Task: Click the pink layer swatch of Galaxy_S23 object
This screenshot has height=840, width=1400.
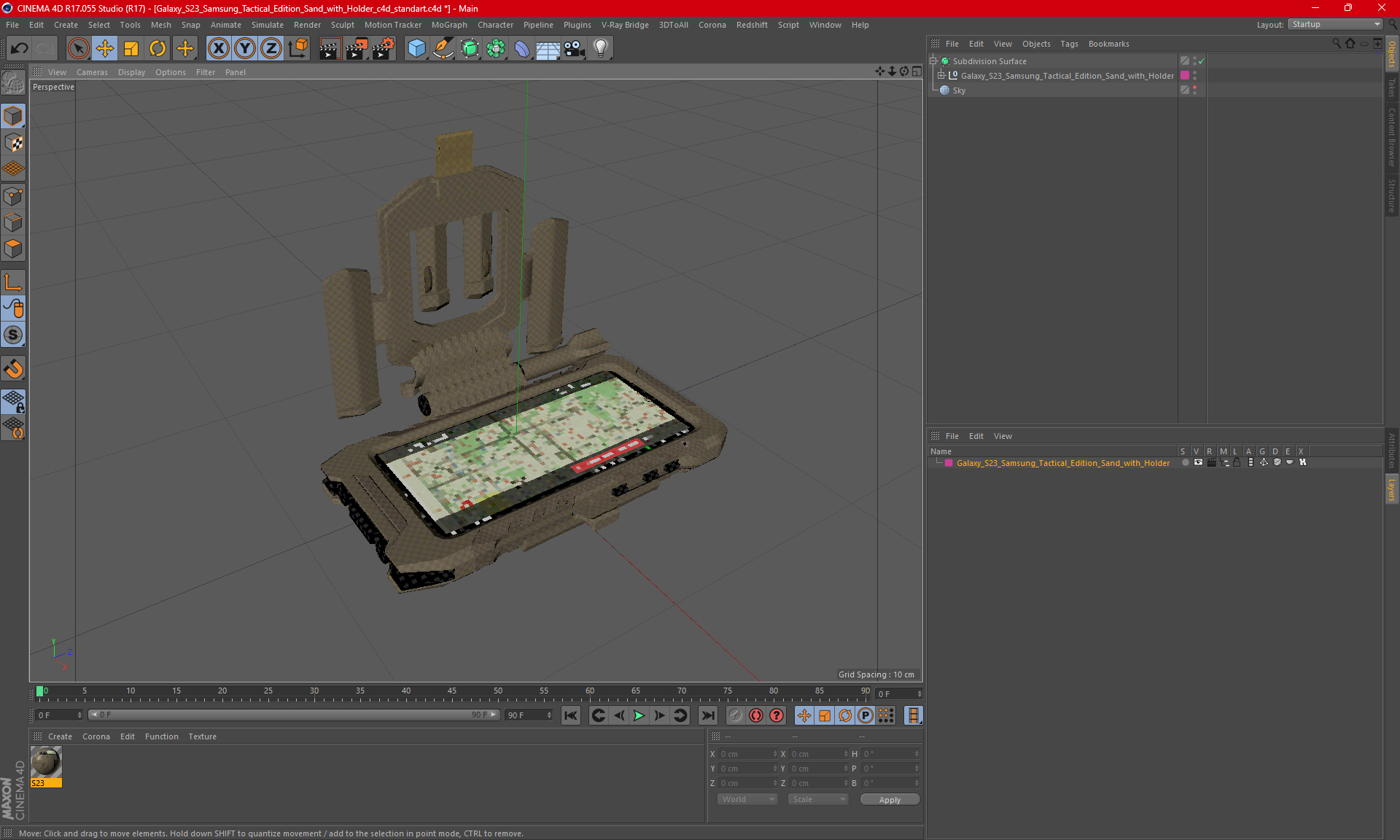Action: 1185,76
